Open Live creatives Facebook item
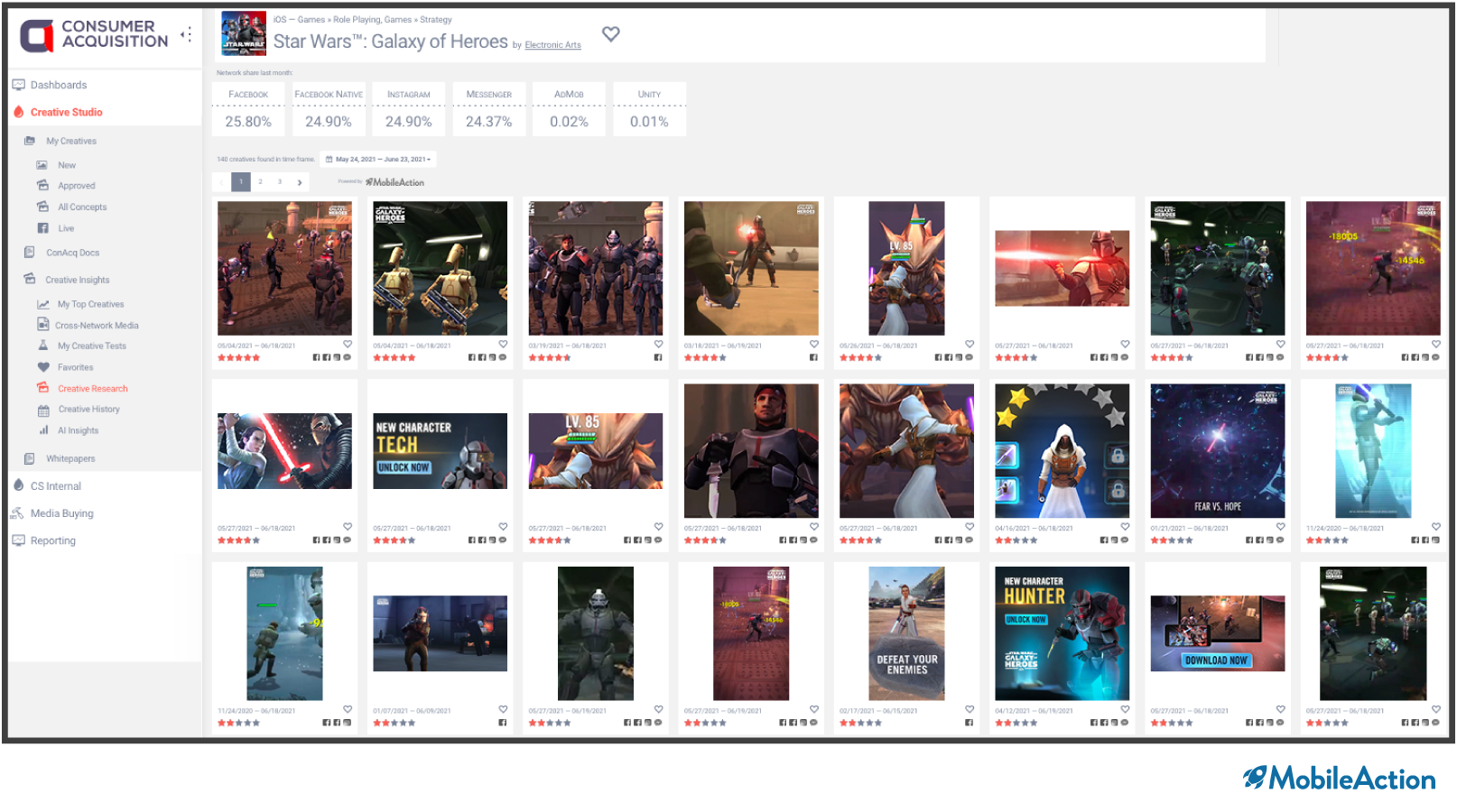 [66, 228]
